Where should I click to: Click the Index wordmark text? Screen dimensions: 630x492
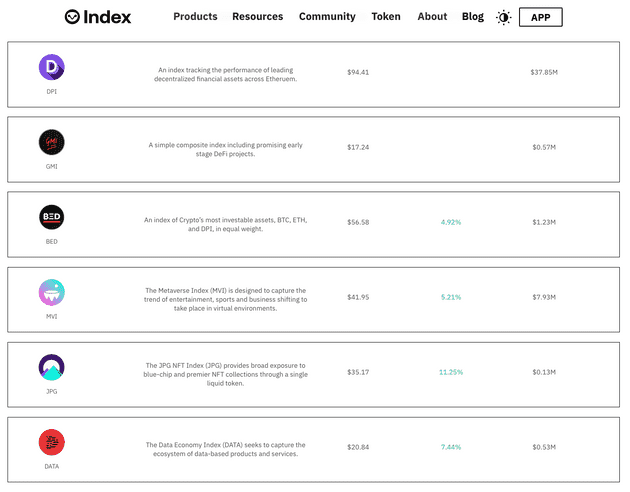(x=107, y=17)
